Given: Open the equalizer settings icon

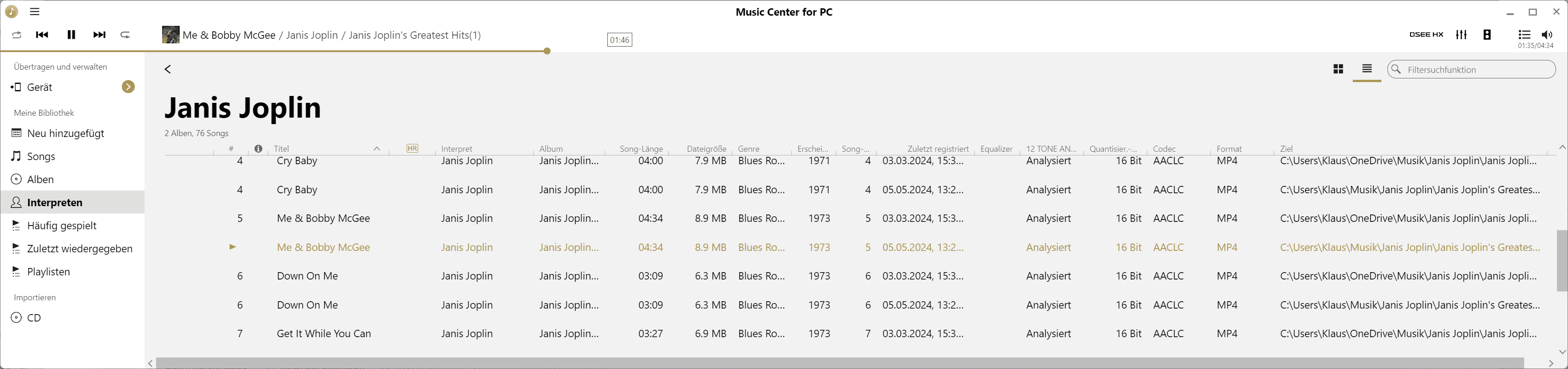Looking at the screenshot, I should [x=1461, y=35].
